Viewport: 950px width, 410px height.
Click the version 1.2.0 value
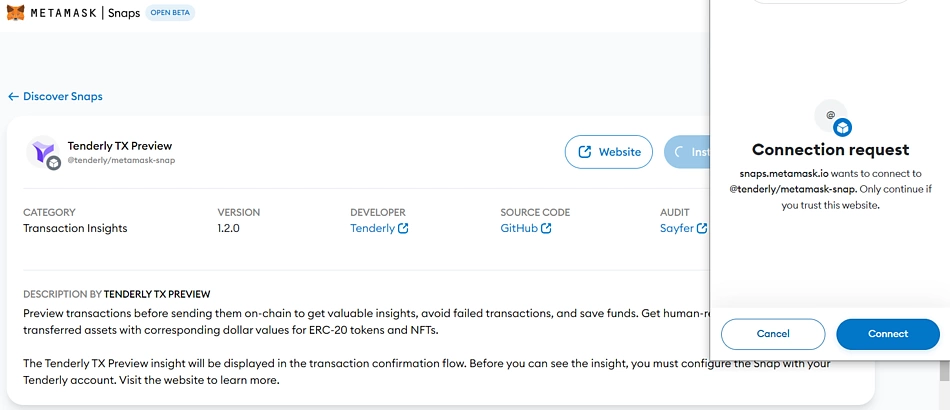pyautogui.click(x=228, y=228)
